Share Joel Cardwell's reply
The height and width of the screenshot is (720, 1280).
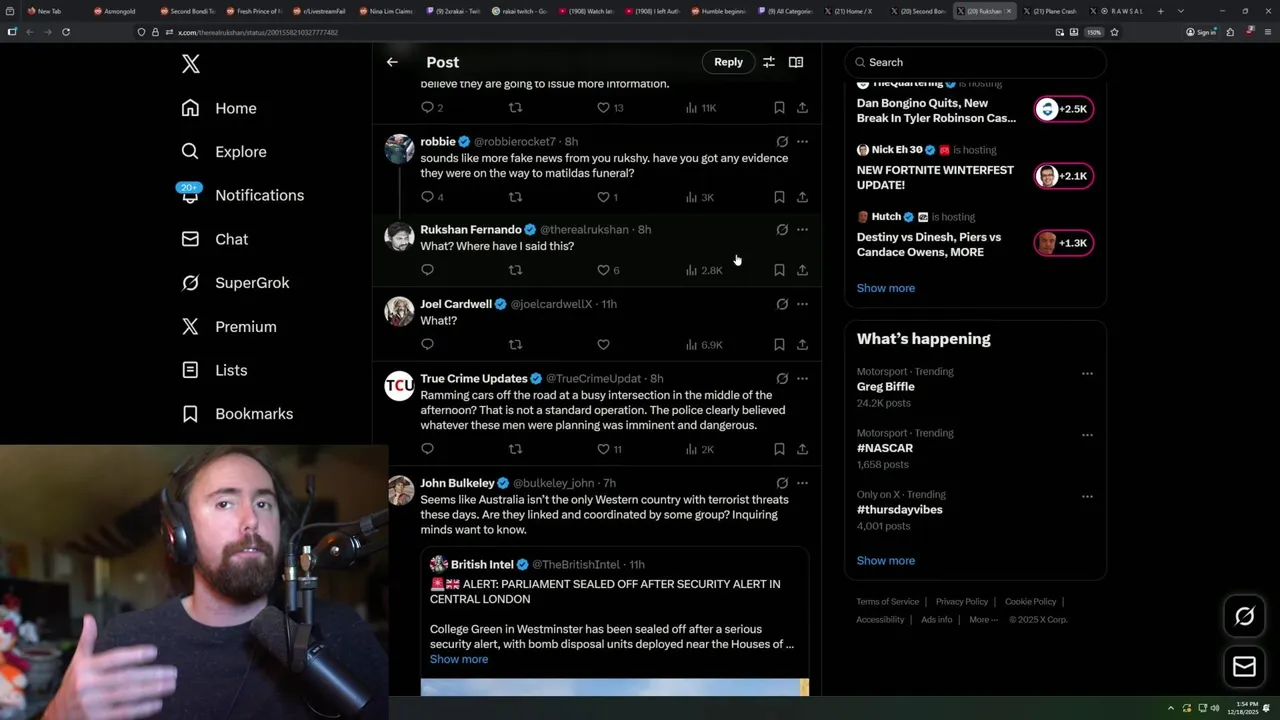pyautogui.click(x=802, y=345)
